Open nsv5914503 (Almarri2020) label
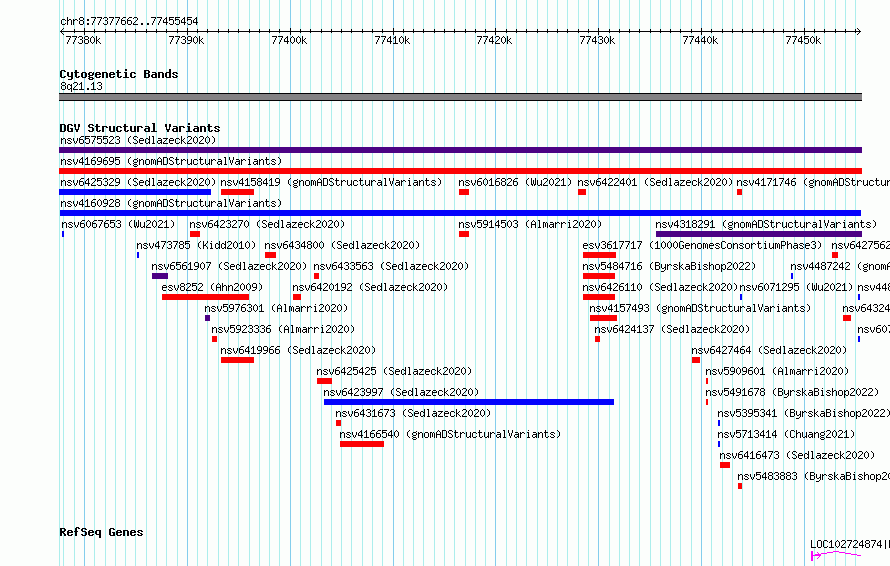Screen dimensions: 890x566 (530, 224)
